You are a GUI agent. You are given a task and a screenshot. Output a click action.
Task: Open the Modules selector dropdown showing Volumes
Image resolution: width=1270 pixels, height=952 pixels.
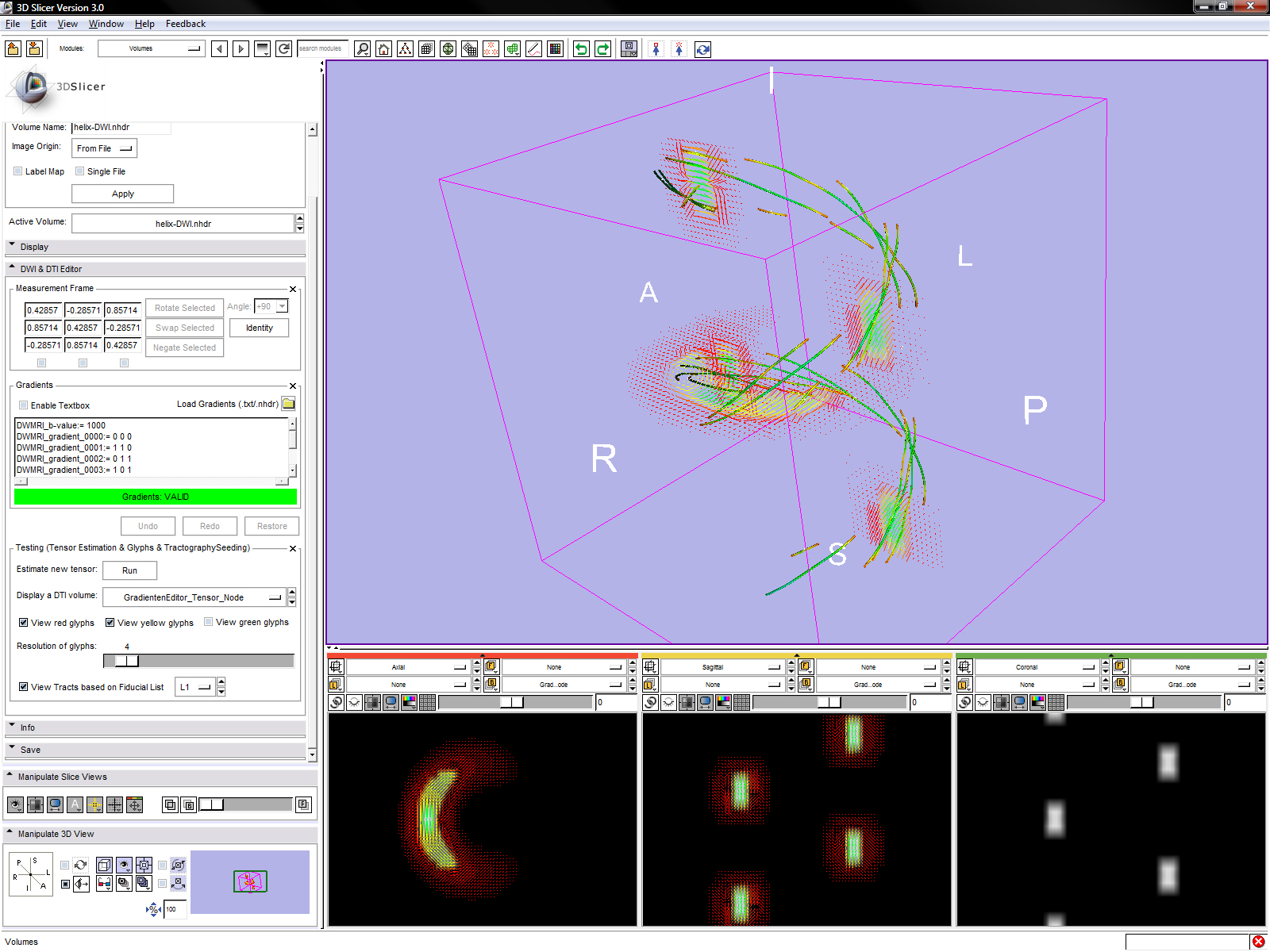pos(151,49)
